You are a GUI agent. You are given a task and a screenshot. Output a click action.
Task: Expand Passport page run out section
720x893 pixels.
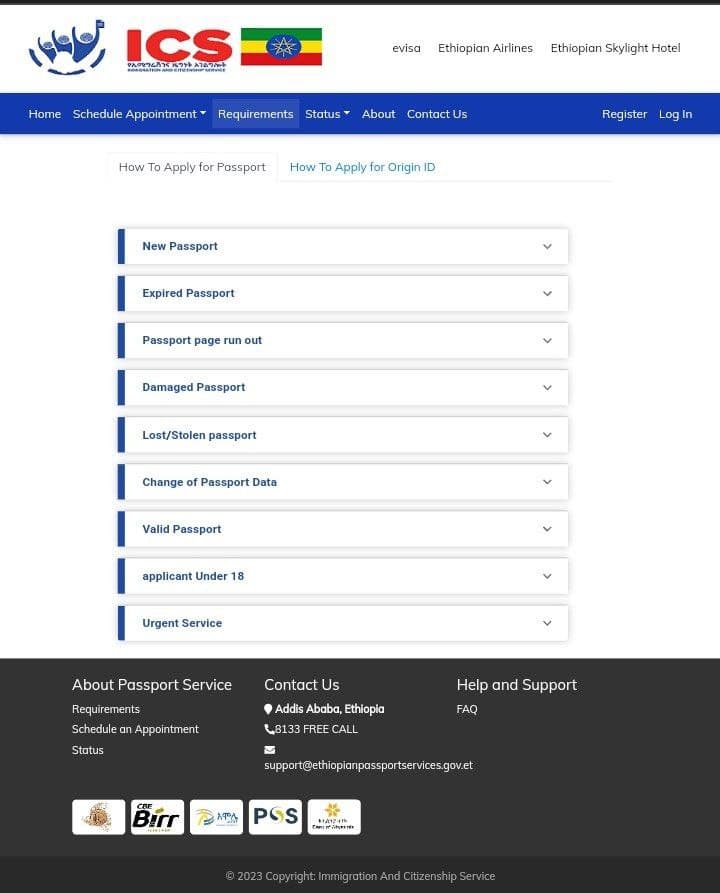tap(343, 341)
